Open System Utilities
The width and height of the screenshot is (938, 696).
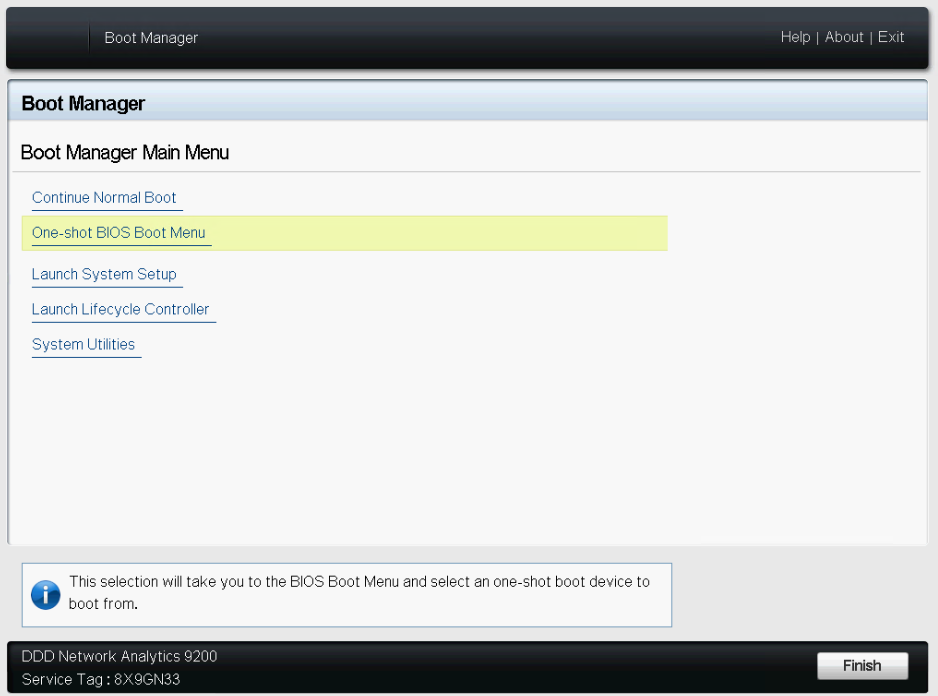(83, 345)
